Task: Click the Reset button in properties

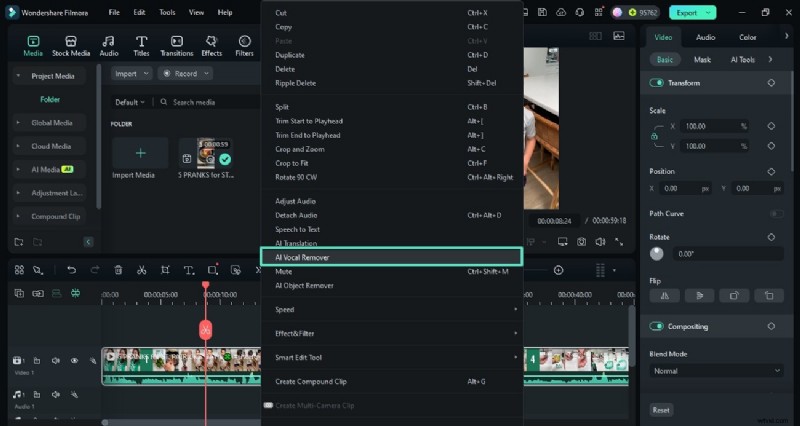Action: point(661,410)
